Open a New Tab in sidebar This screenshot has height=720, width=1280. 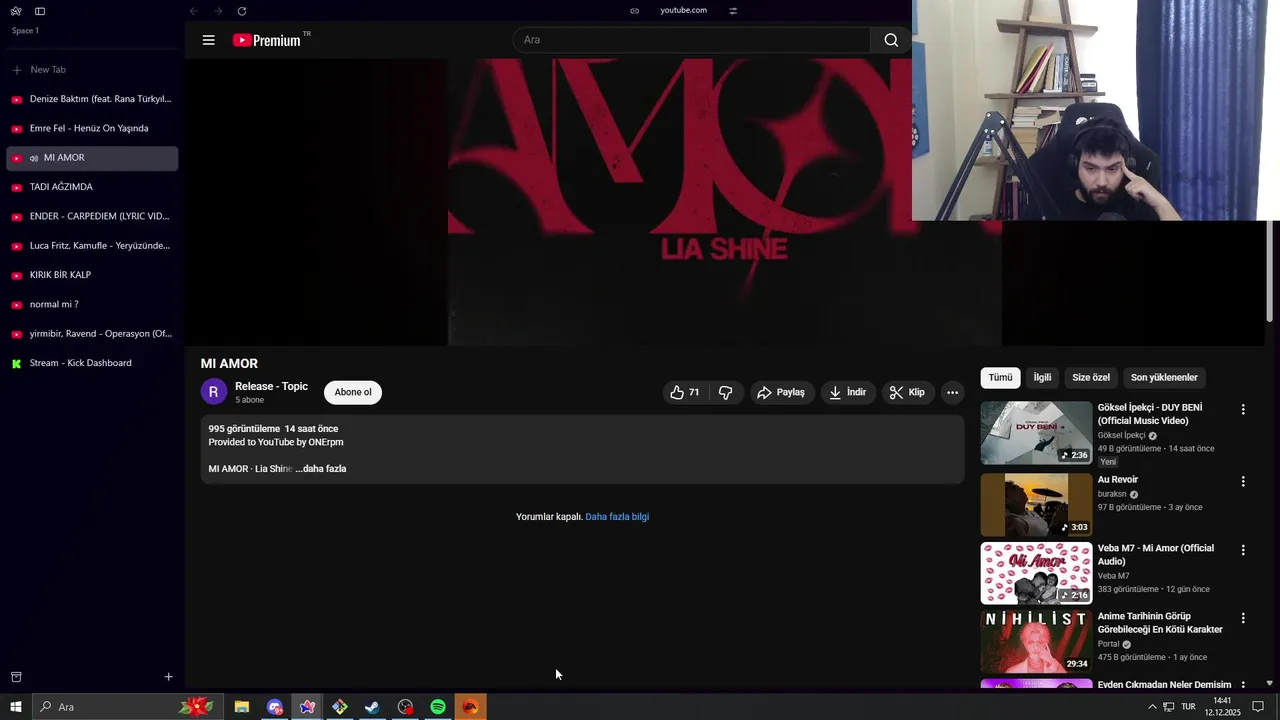point(92,70)
